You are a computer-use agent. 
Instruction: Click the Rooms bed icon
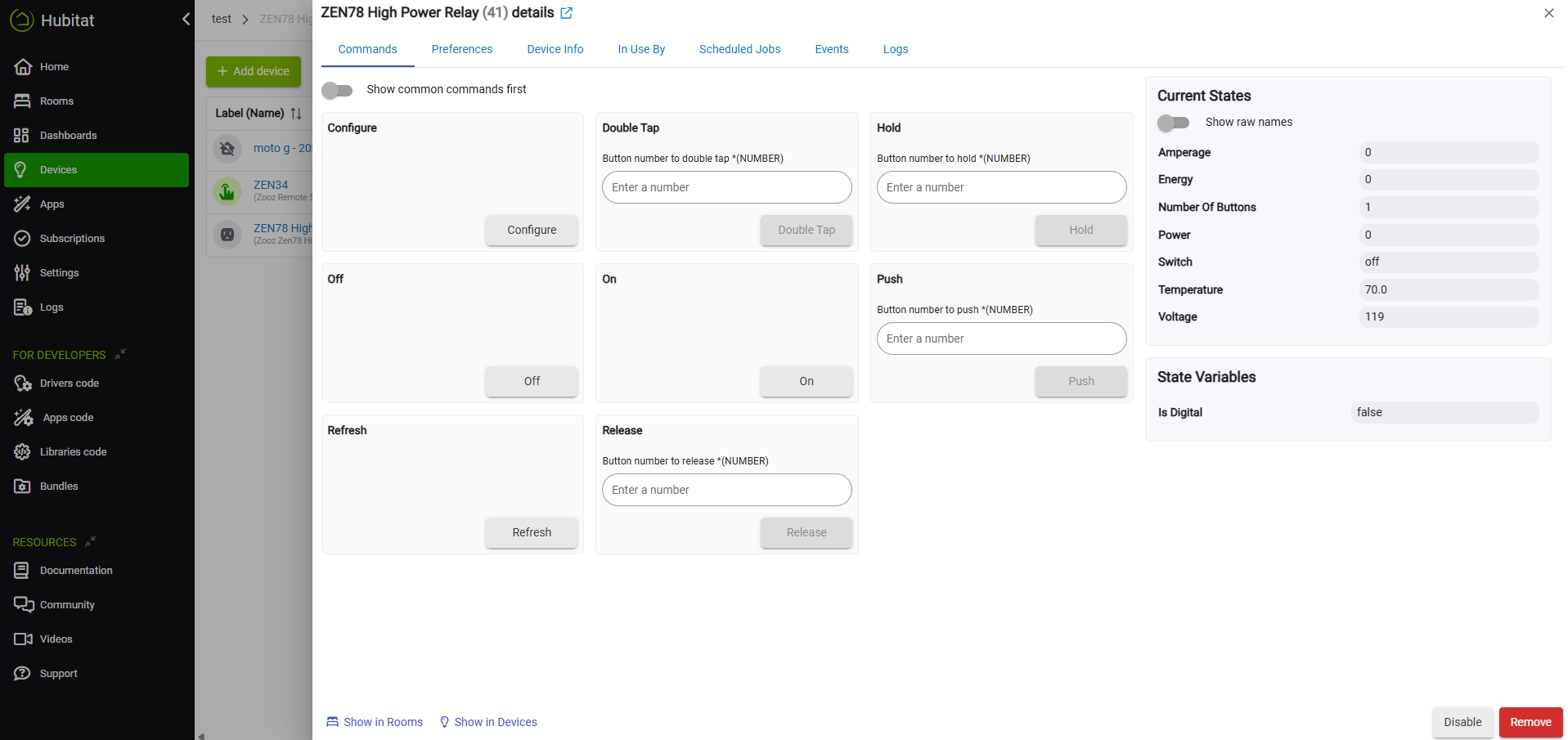point(22,101)
